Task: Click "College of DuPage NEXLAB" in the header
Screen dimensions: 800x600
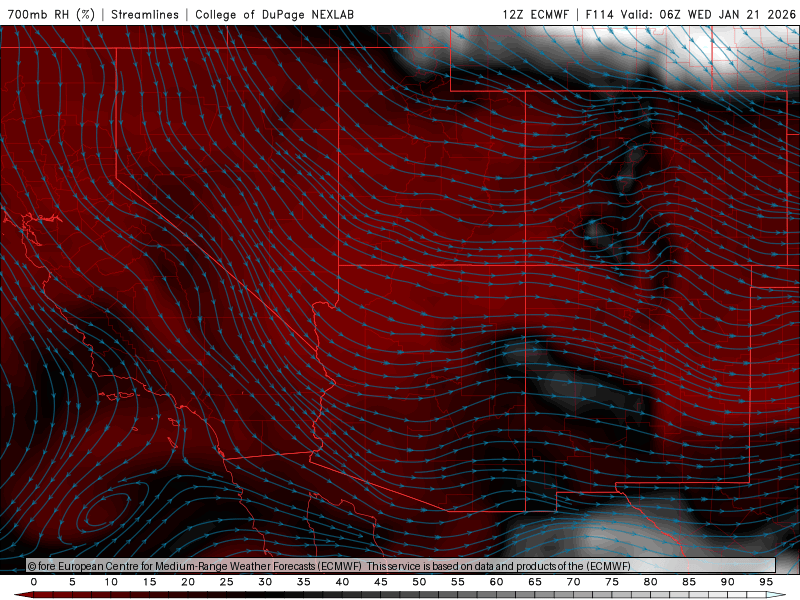Action: click(x=274, y=14)
